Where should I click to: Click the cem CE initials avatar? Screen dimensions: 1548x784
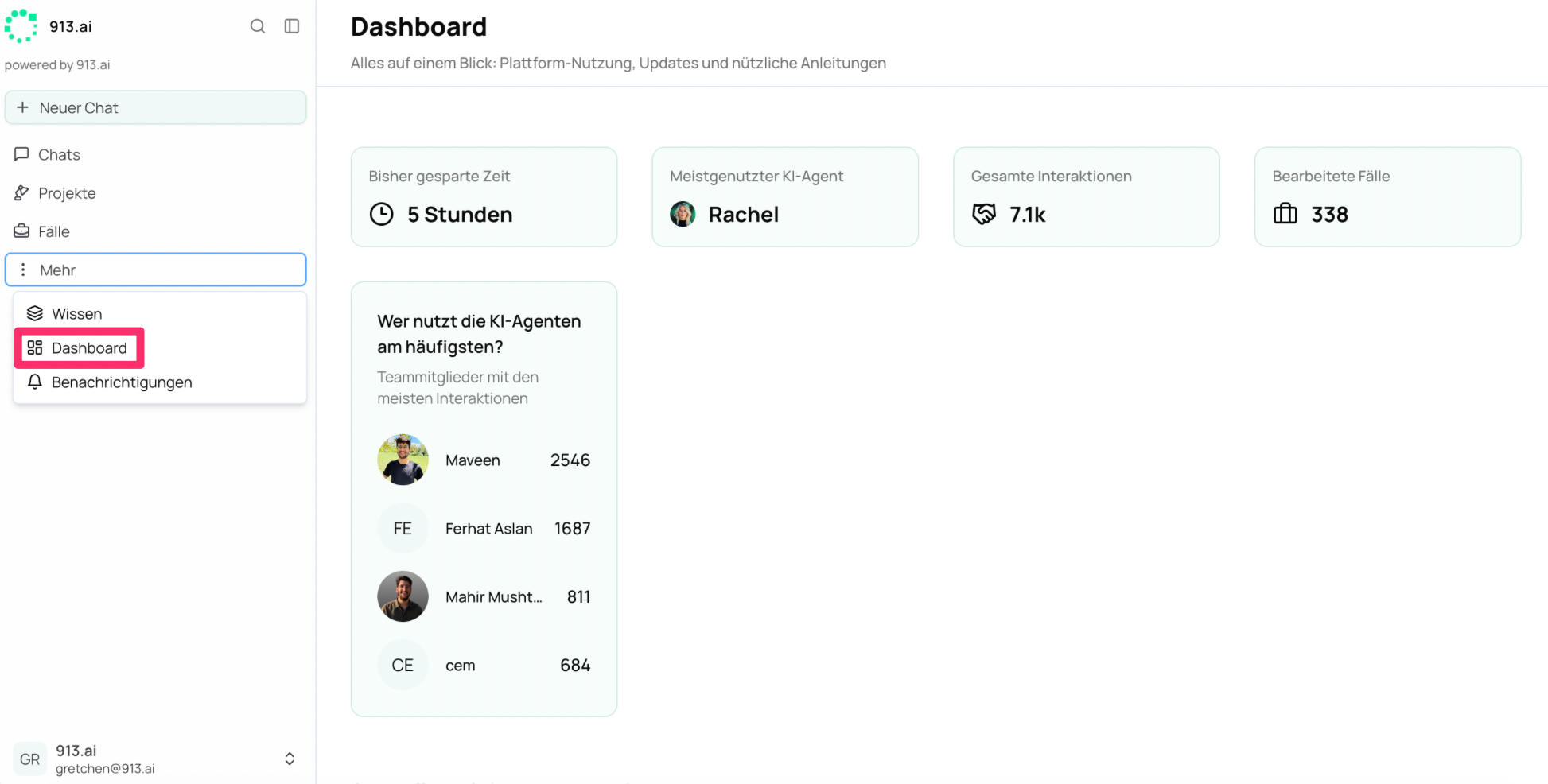pyautogui.click(x=403, y=665)
